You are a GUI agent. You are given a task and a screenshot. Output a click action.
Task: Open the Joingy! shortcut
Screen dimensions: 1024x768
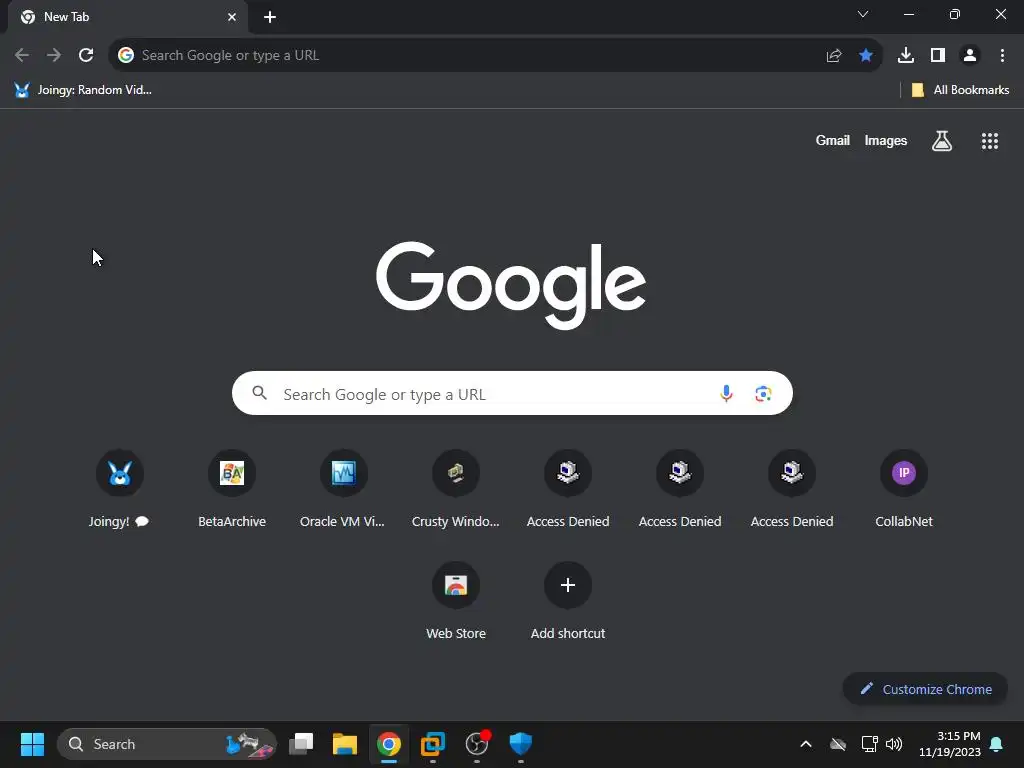(120, 488)
